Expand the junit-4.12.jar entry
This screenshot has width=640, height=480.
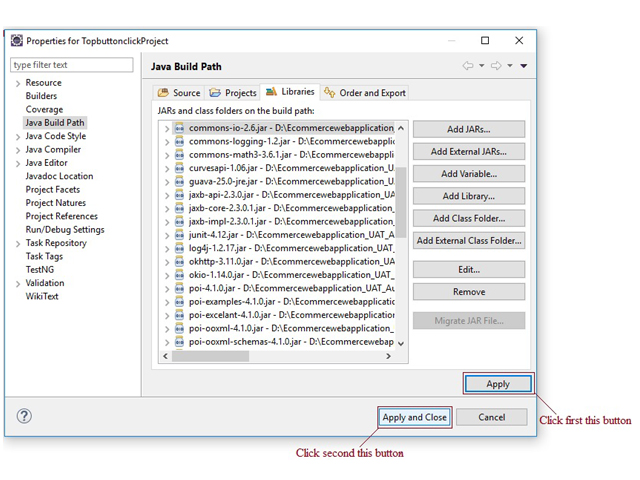coord(167,236)
